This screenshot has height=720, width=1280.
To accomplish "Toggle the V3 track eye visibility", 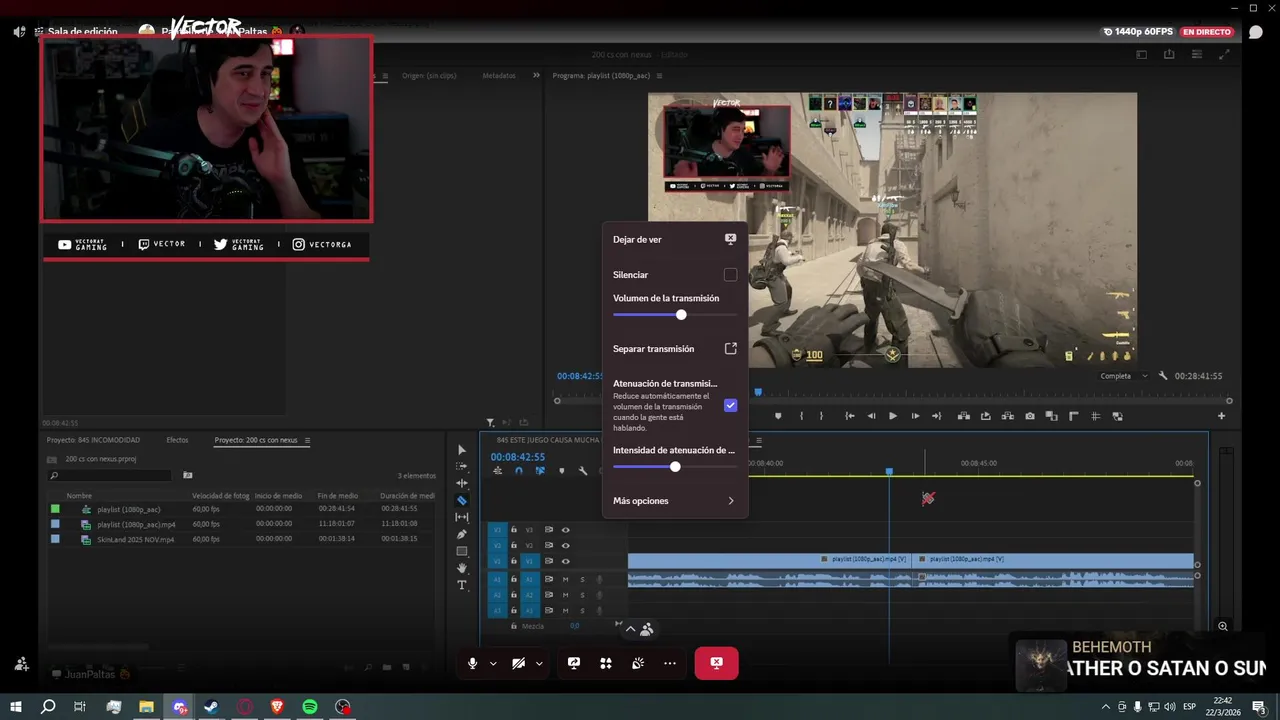I will click(565, 530).
